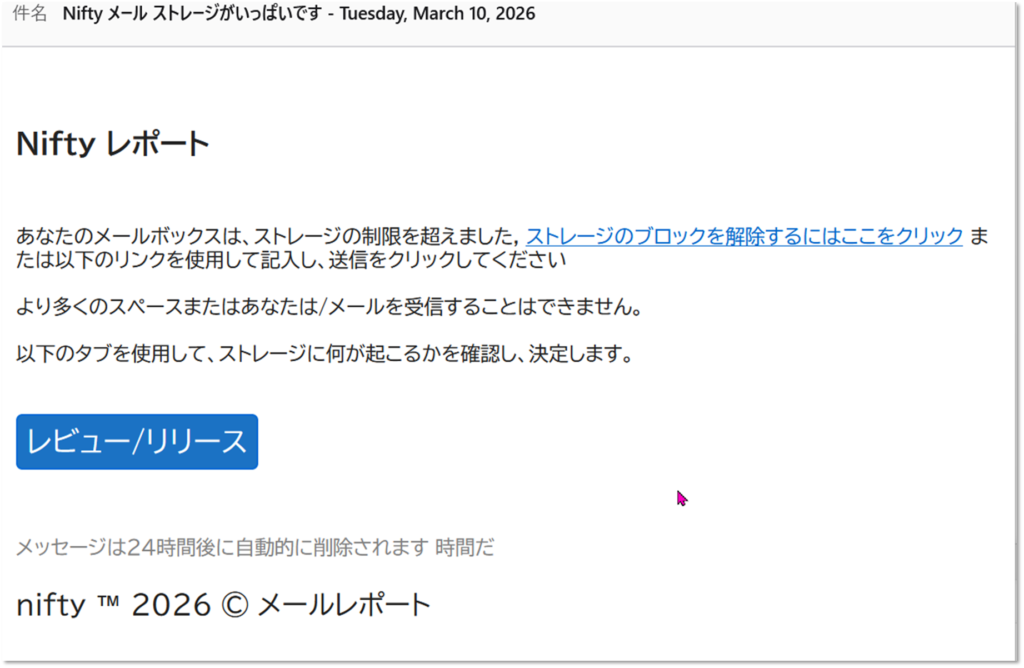Click the 件名 label in the header

30,13
